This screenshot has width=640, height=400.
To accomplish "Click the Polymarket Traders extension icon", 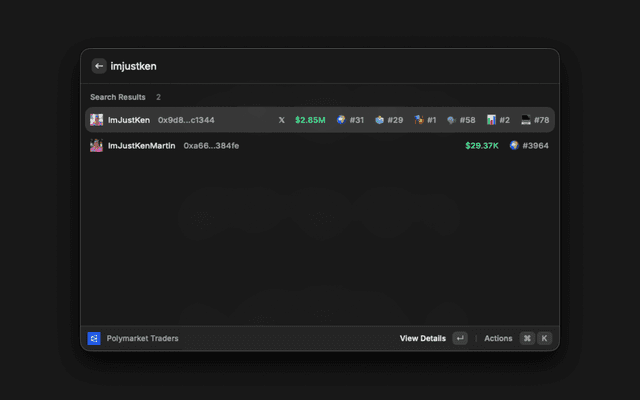I will 94,338.
